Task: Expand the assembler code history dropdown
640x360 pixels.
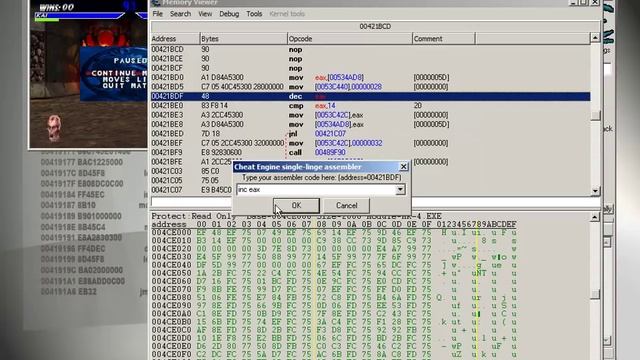Action: [400, 189]
